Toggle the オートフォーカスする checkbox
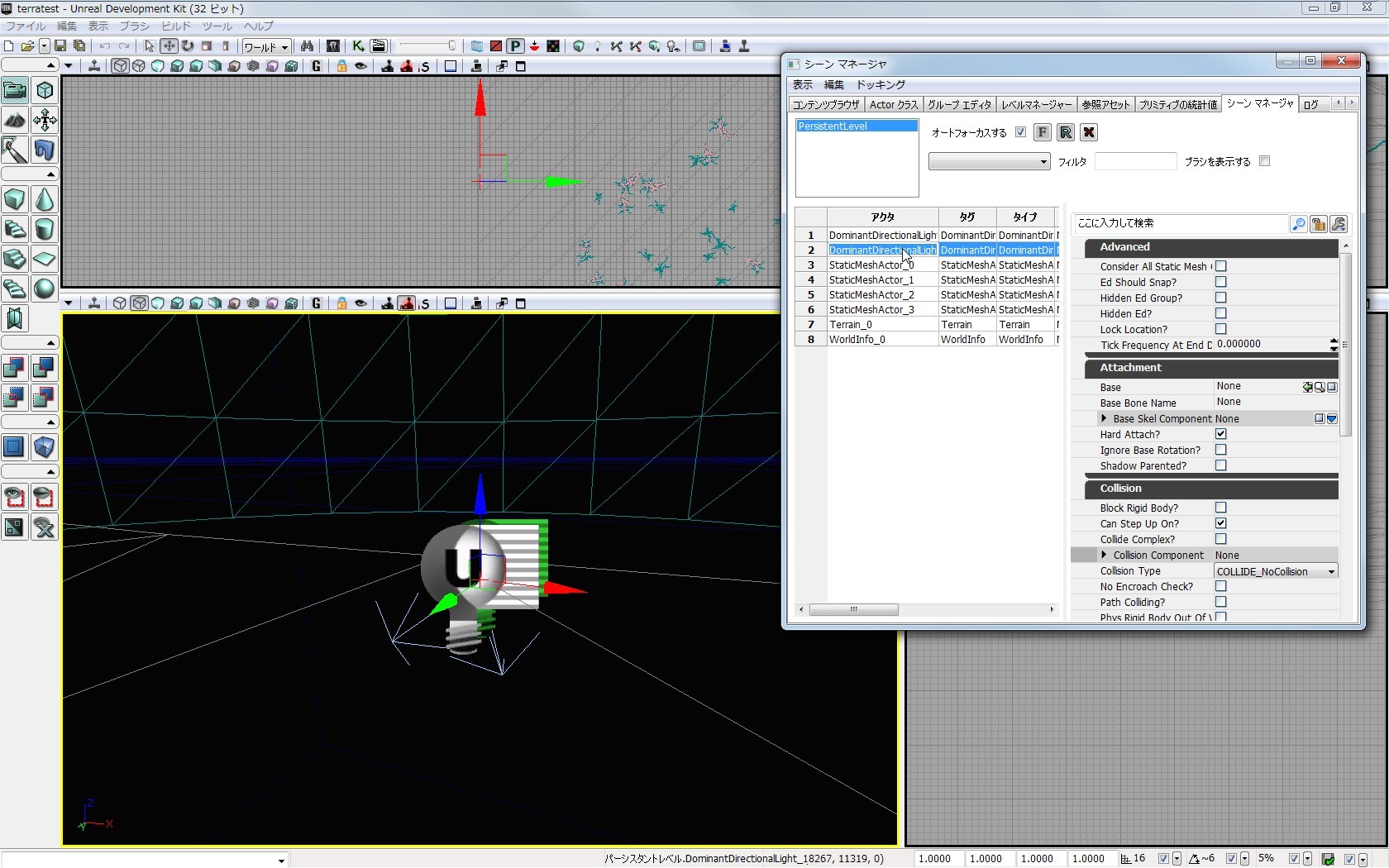The height and width of the screenshot is (868, 1389). 1020,132
